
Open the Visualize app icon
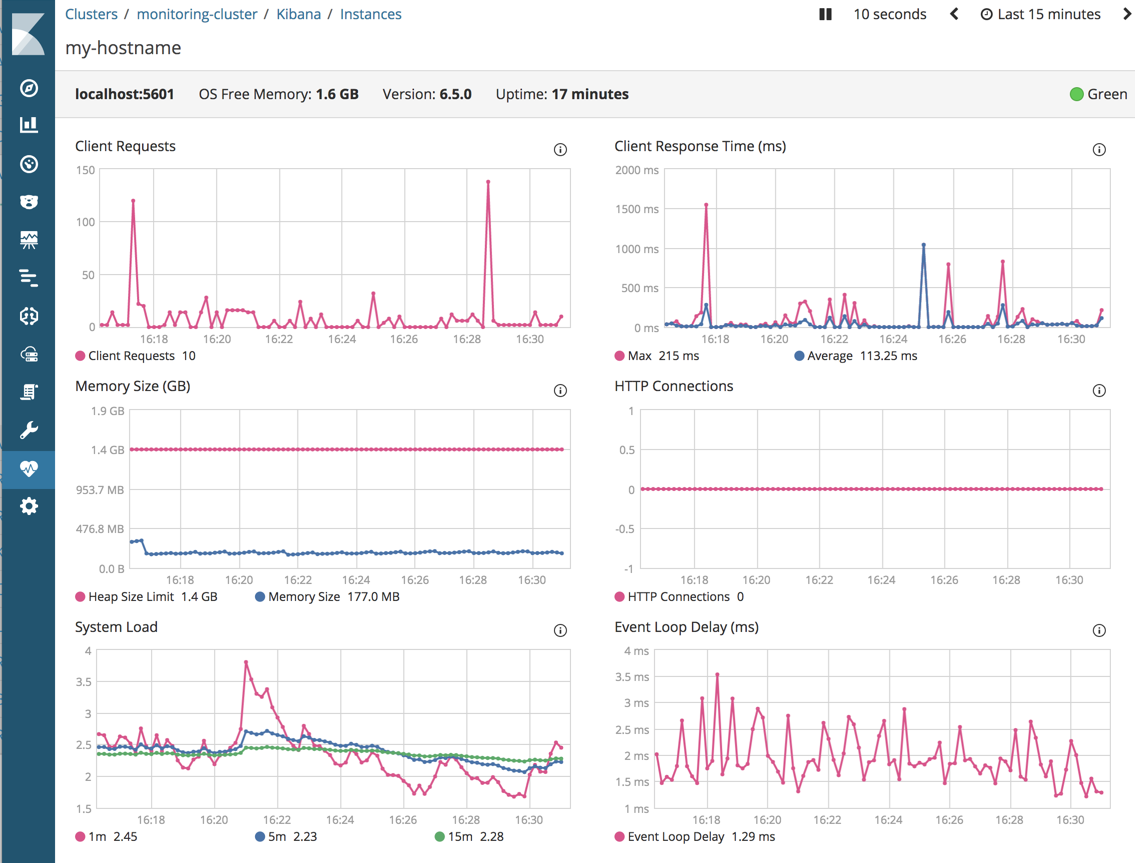click(x=27, y=124)
